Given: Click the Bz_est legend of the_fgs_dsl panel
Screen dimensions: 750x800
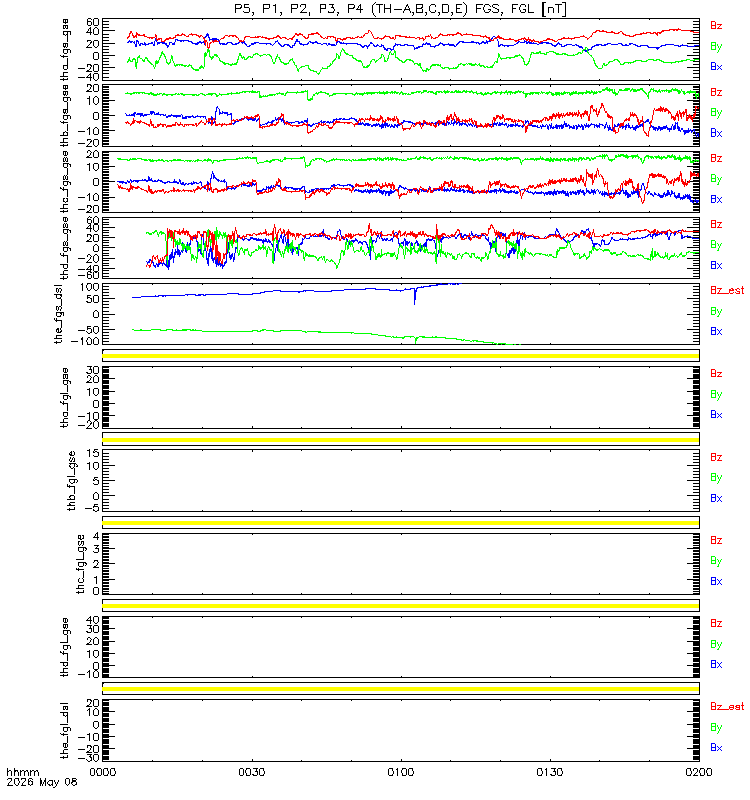Looking at the screenshot, I should point(727,290).
